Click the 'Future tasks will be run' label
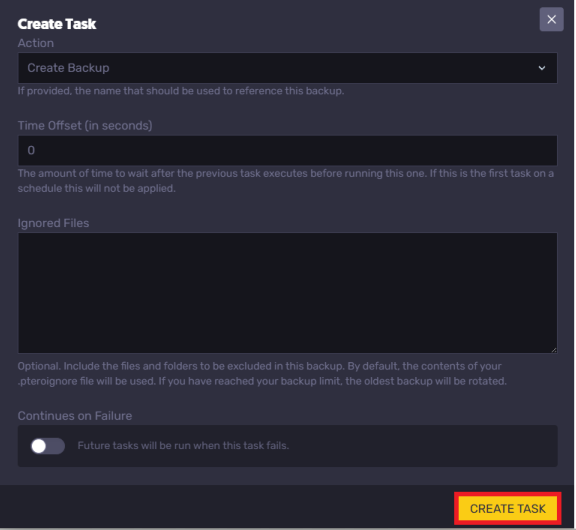The width and height of the screenshot is (576, 530). click(183, 446)
